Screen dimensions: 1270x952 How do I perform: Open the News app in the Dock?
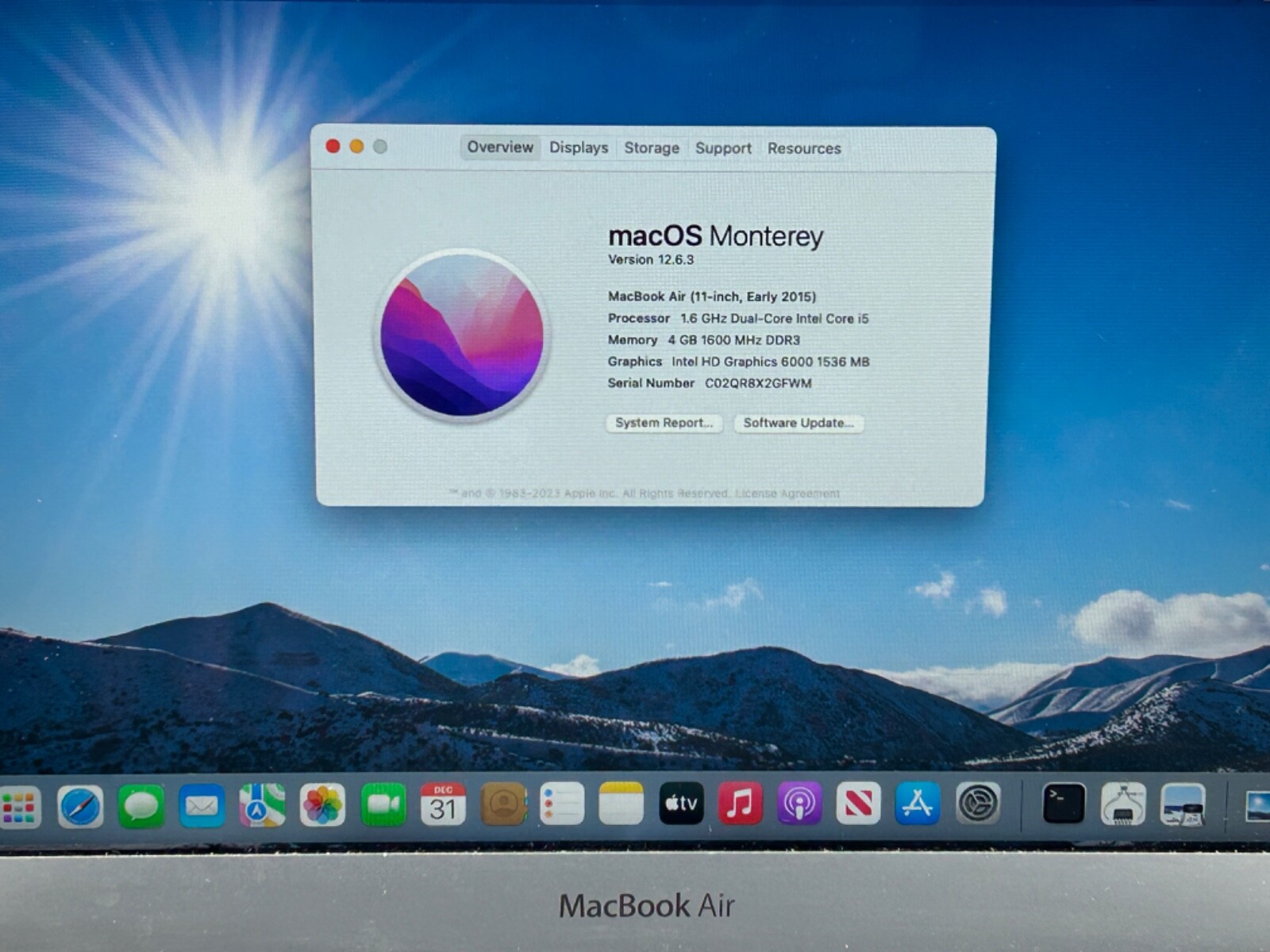(x=859, y=803)
